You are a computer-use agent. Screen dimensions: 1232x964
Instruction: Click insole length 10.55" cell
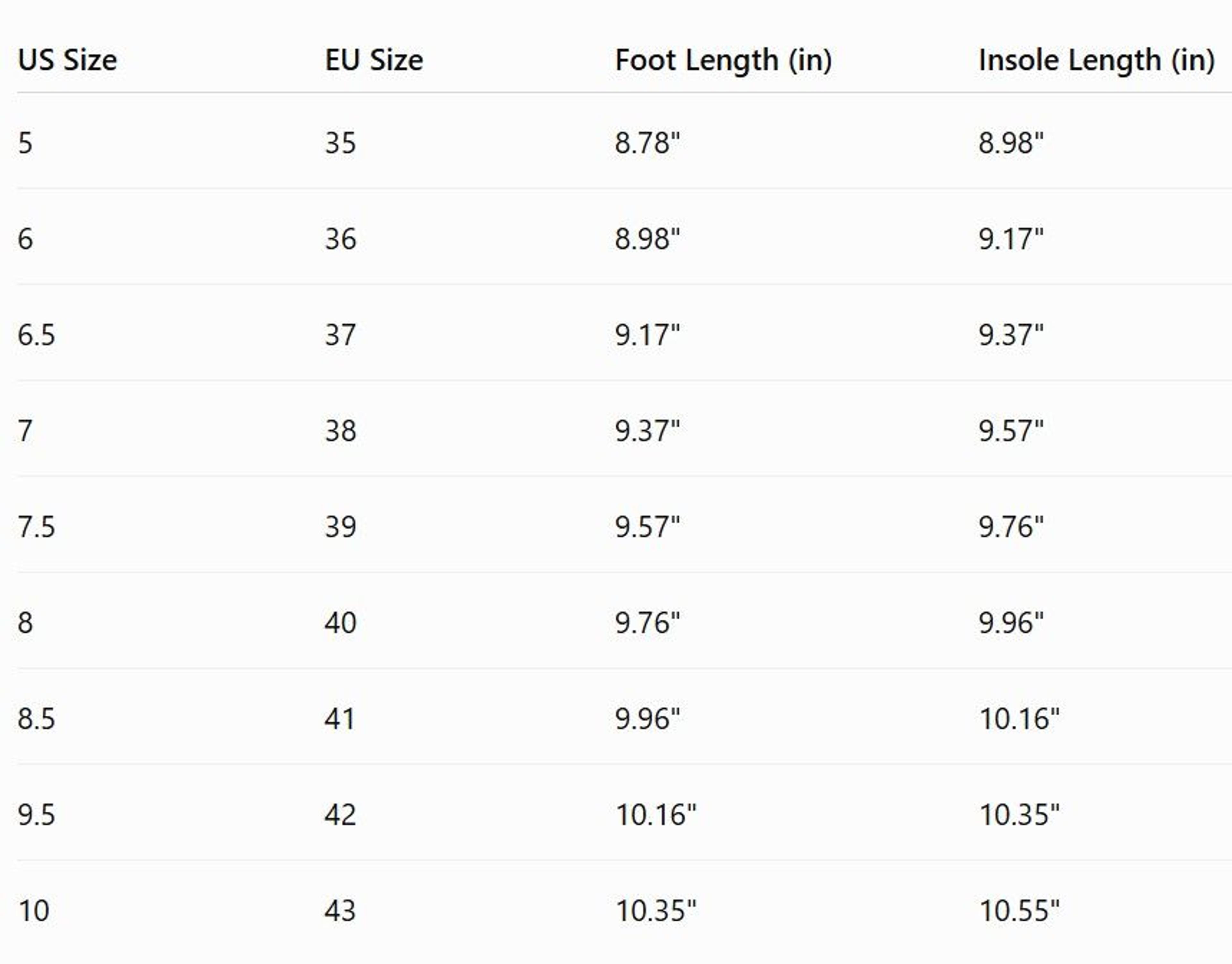pos(1019,910)
